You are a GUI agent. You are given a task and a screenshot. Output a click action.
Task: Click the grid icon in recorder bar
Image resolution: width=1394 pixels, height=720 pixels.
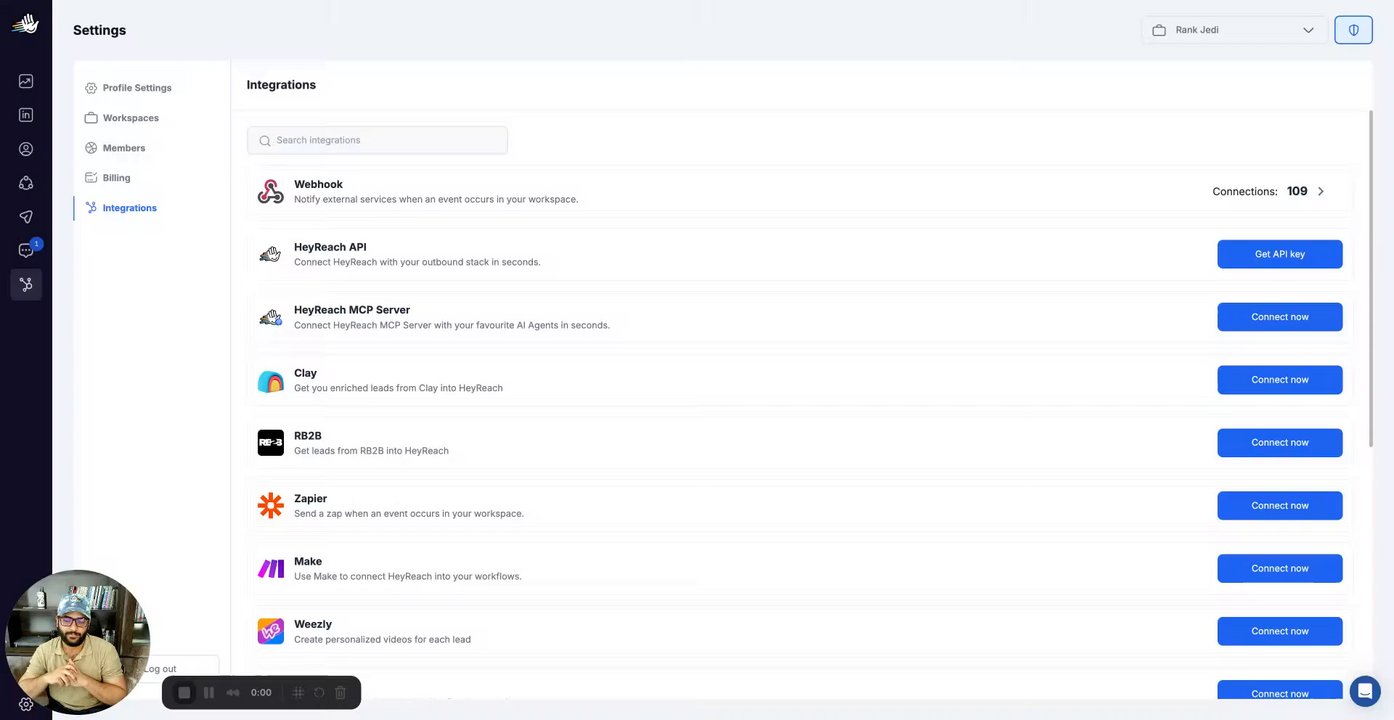tap(298, 692)
